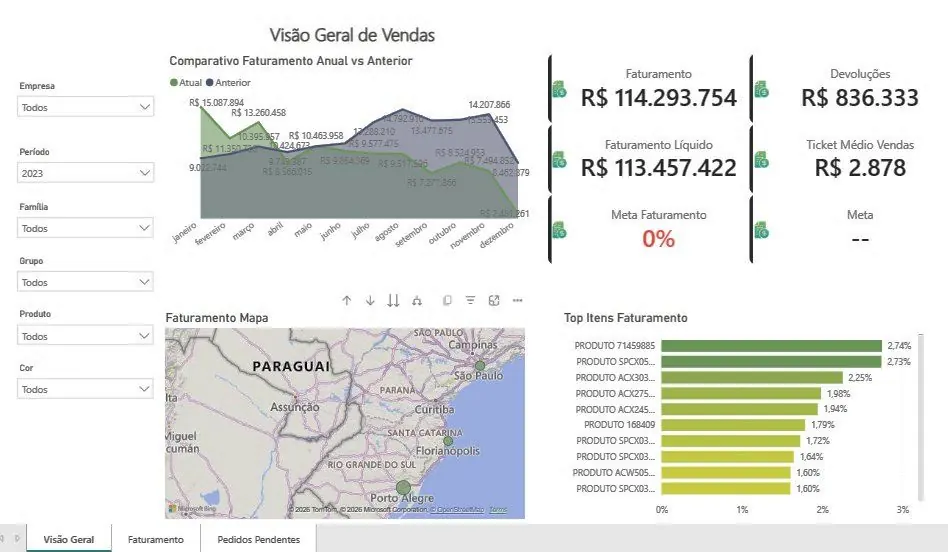Viewport: 948px width, 552px height.
Task: Click the money icon beside Meta Faturamento card
Action: pos(559,230)
